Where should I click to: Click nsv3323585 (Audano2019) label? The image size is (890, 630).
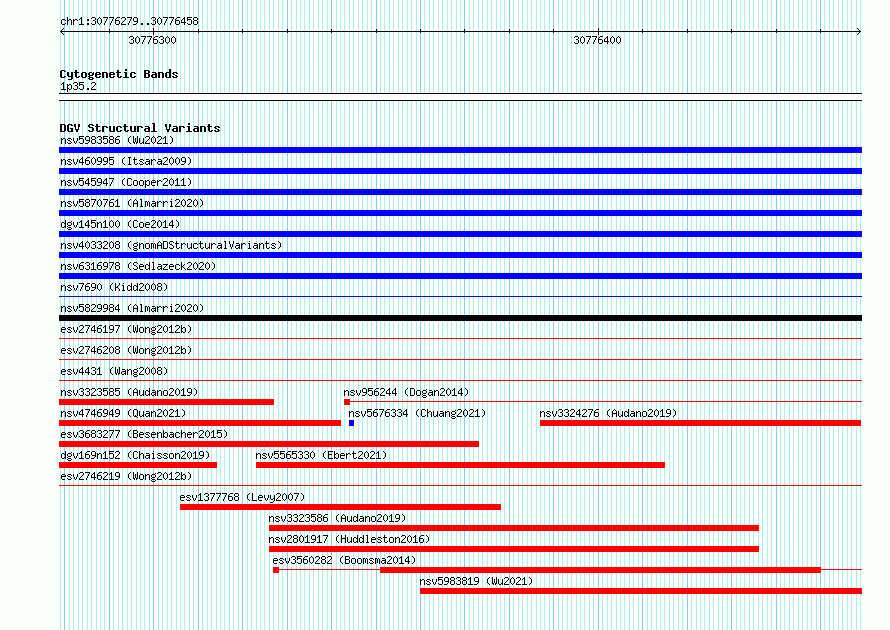129,392
